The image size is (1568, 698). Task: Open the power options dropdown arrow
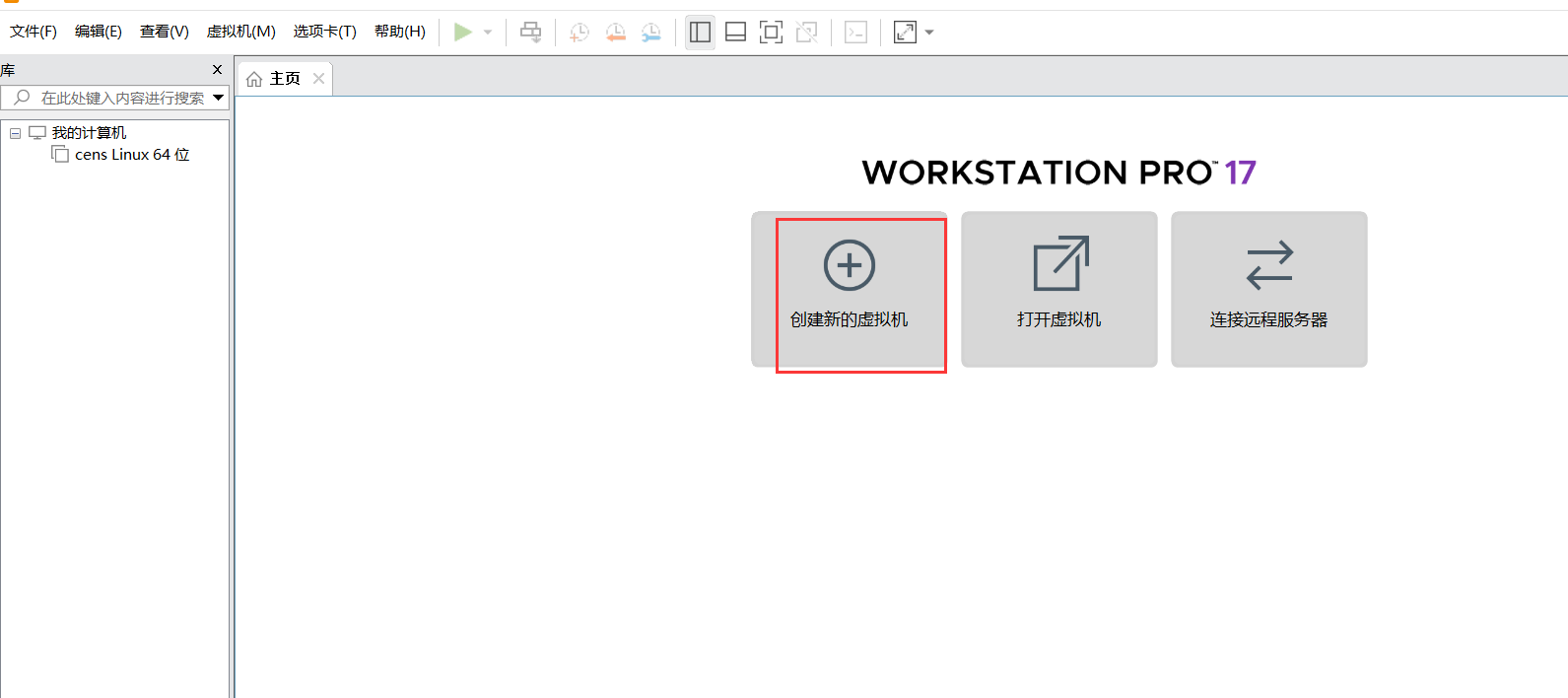click(488, 33)
